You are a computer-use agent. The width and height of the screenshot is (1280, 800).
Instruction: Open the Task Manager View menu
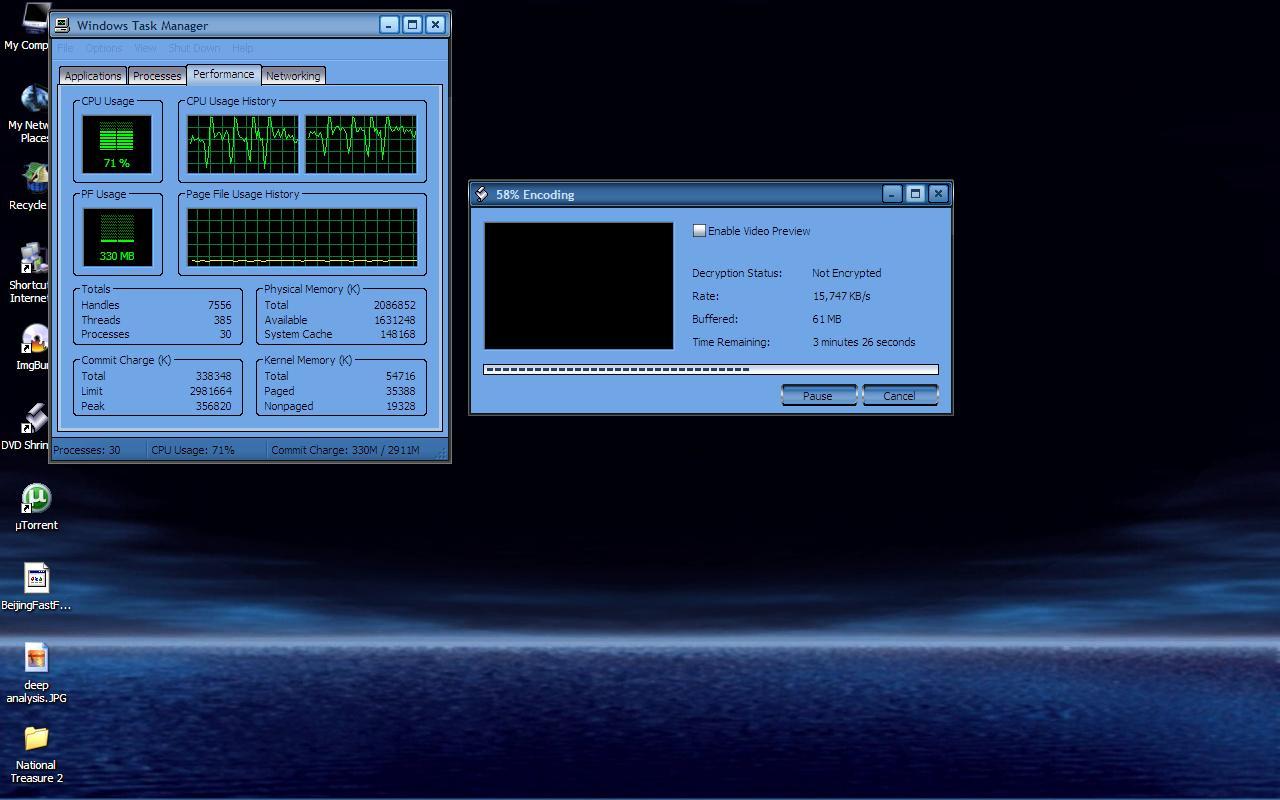tap(145, 48)
